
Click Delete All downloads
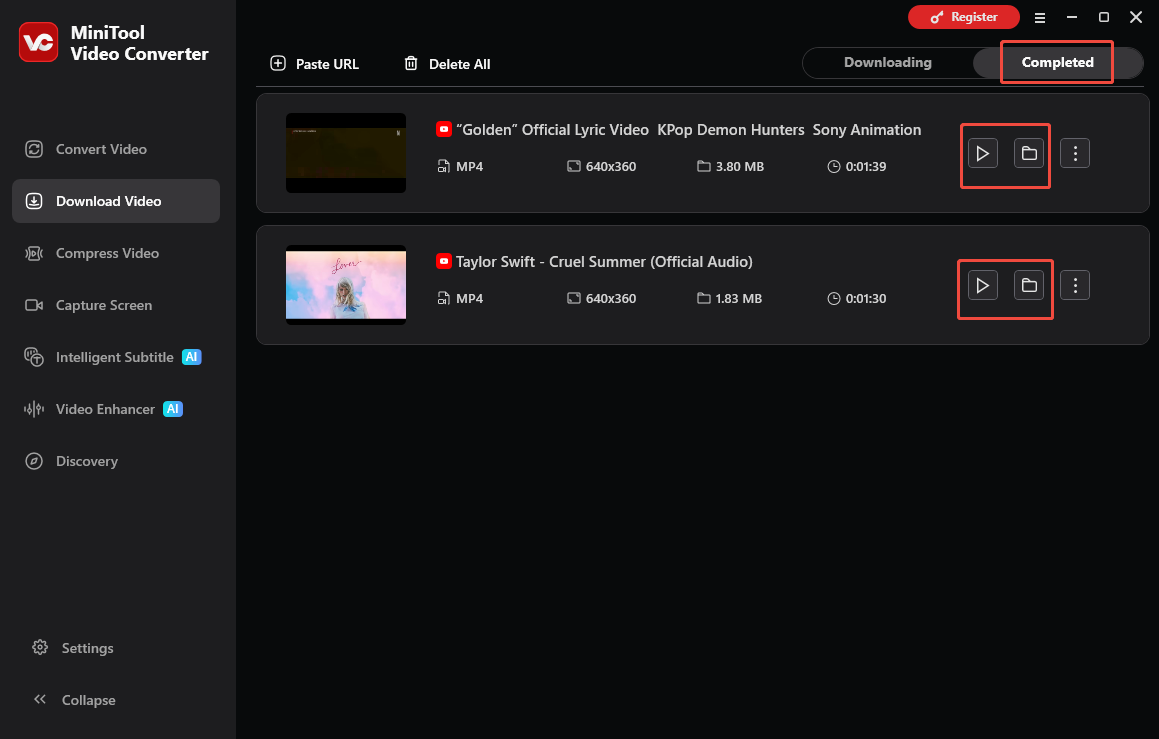click(447, 64)
